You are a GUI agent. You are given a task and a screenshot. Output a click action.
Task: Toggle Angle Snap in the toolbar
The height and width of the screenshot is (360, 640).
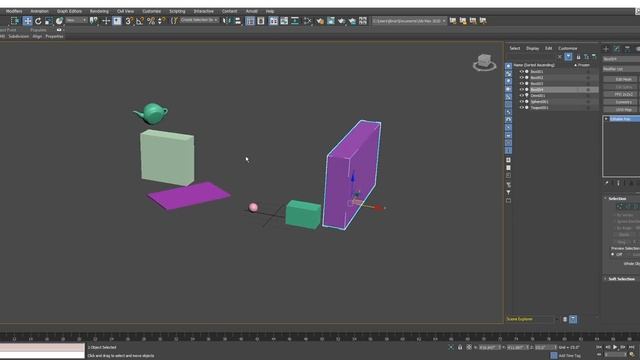[140, 21]
